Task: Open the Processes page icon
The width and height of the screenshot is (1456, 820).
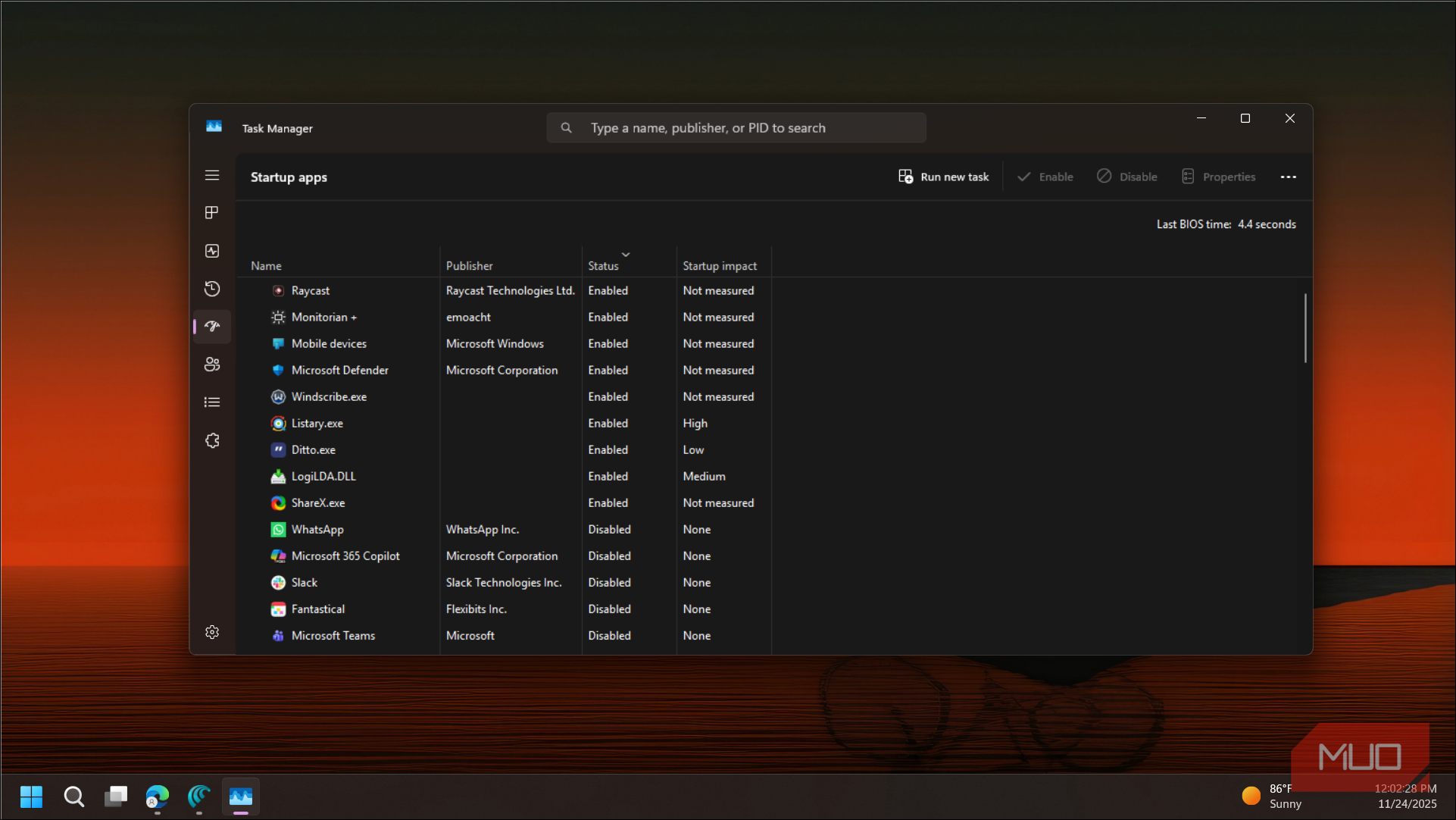Action: click(212, 213)
